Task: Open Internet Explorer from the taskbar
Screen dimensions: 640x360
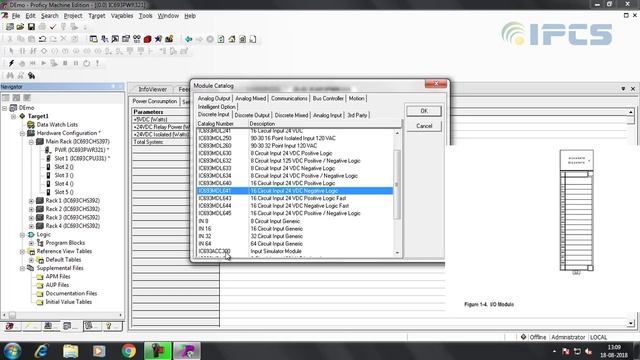Action: click(x=42, y=351)
